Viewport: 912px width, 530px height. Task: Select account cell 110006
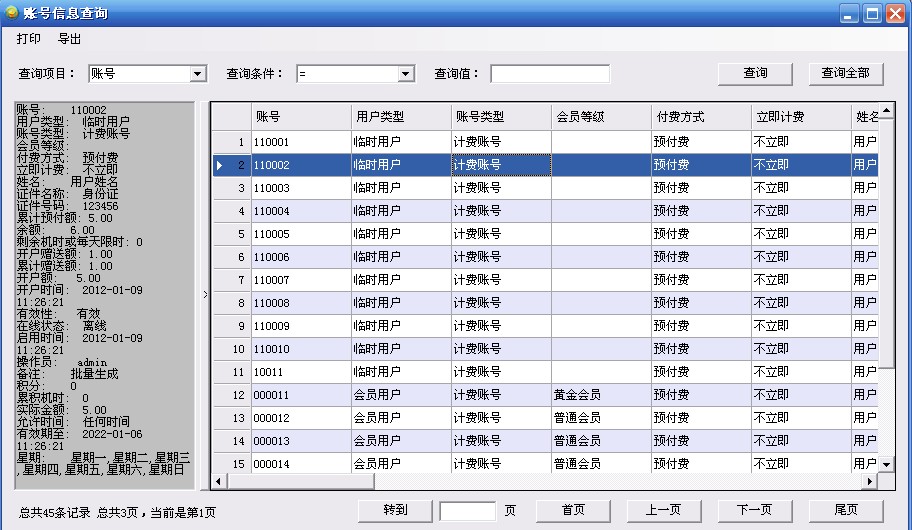tap(301, 257)
